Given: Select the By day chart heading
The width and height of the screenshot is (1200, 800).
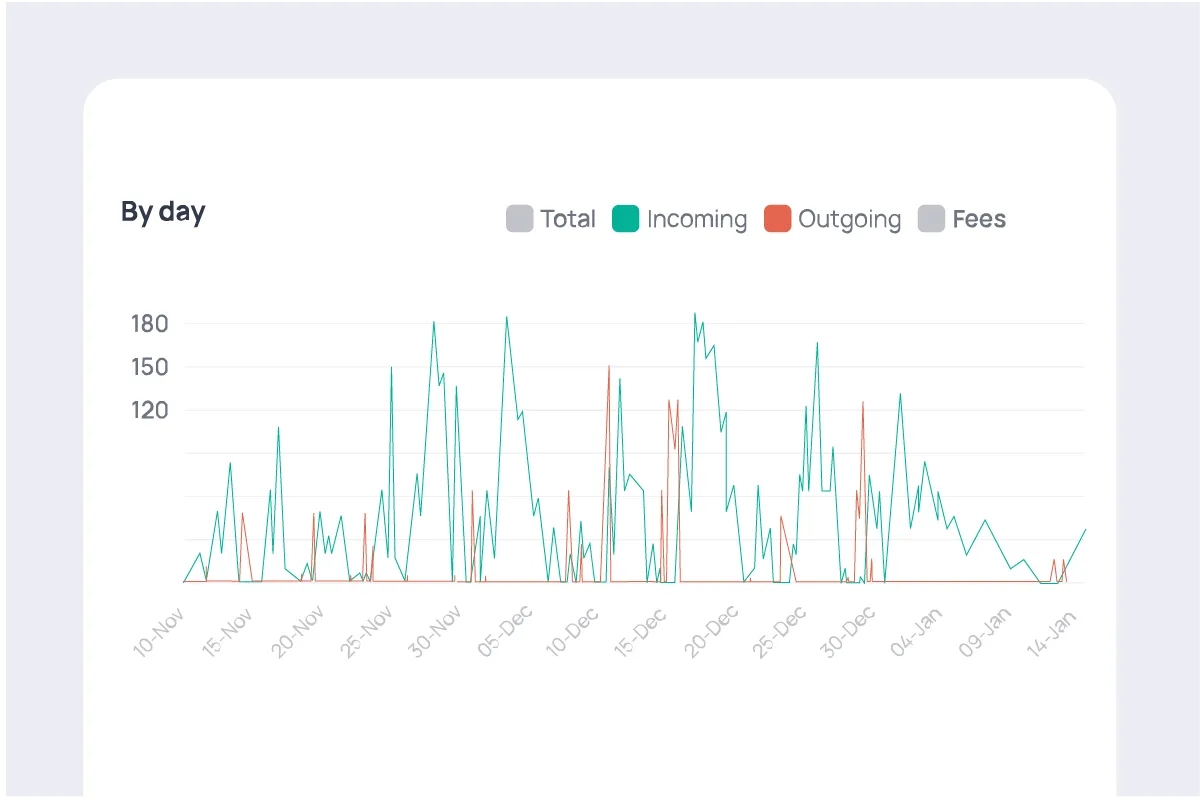Looking at the screenshot, I should 163,212.
